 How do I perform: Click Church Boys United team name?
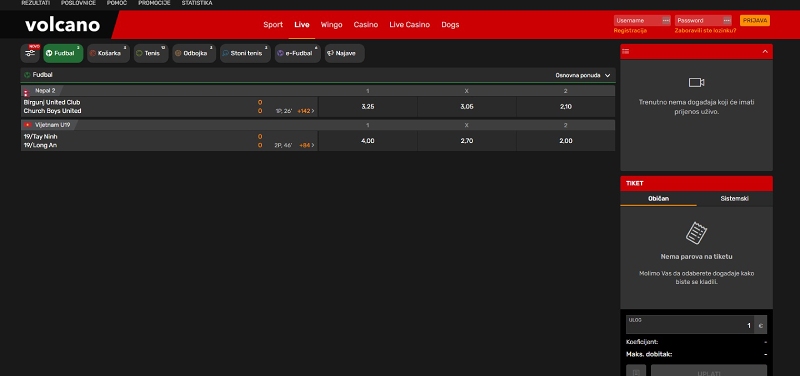click(53, 111)
